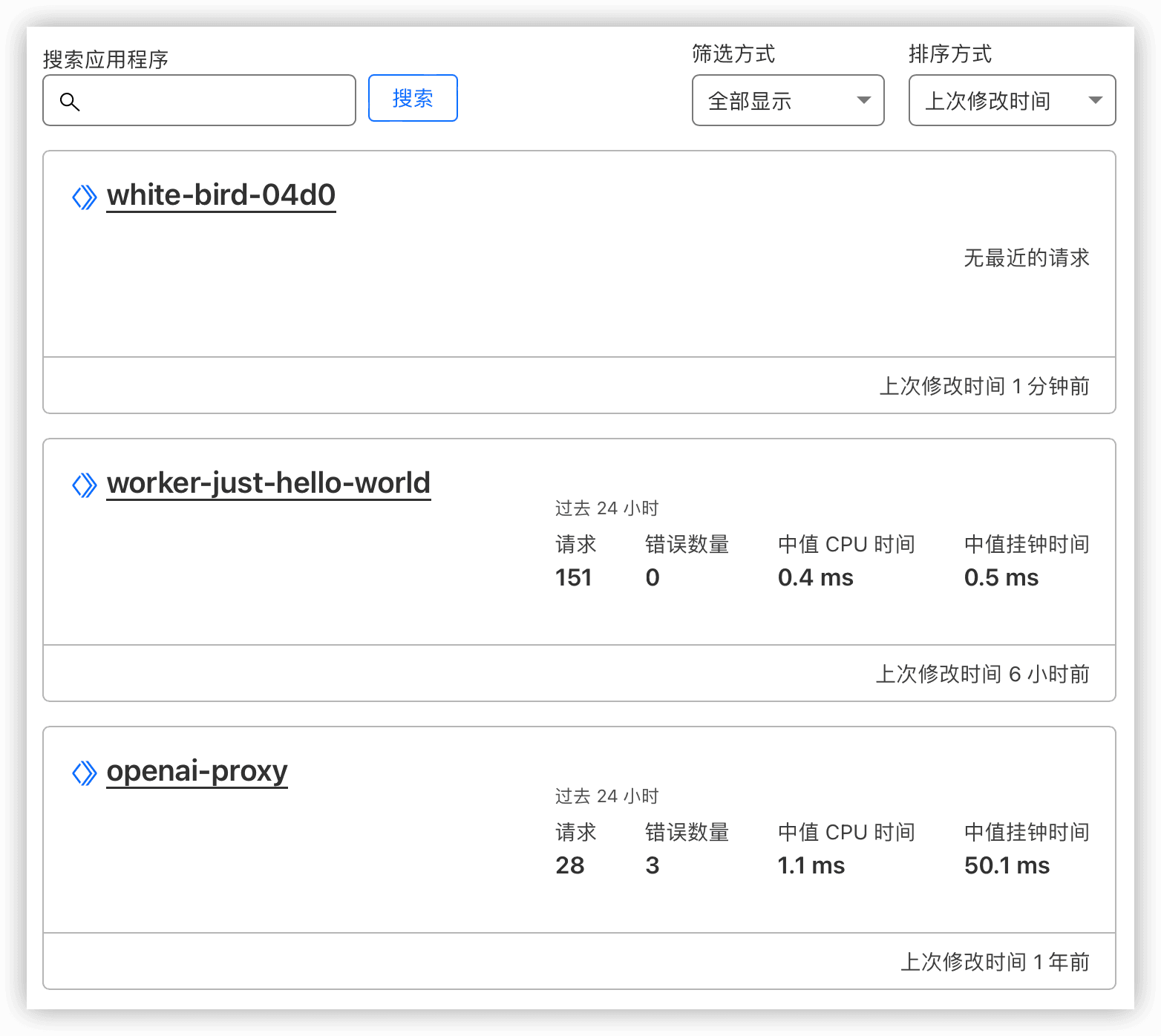This screenshot has height=1036, width=1161.
Task: Open the worker-just-hello-world worker link
Action: (269, 482)
